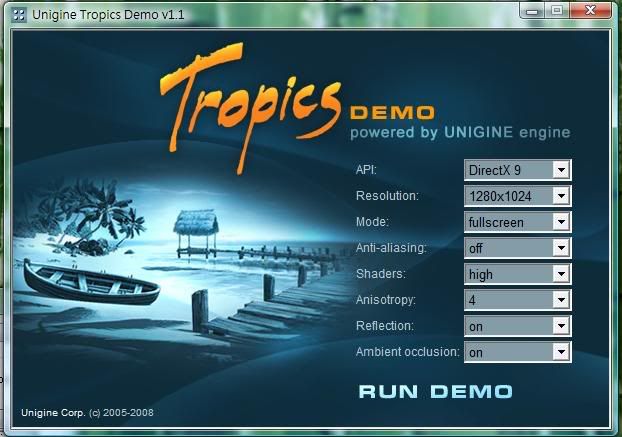Open the Shaders dropdown showing high
The height and width of the screenshot is (437, 622).
coord(517,274)
